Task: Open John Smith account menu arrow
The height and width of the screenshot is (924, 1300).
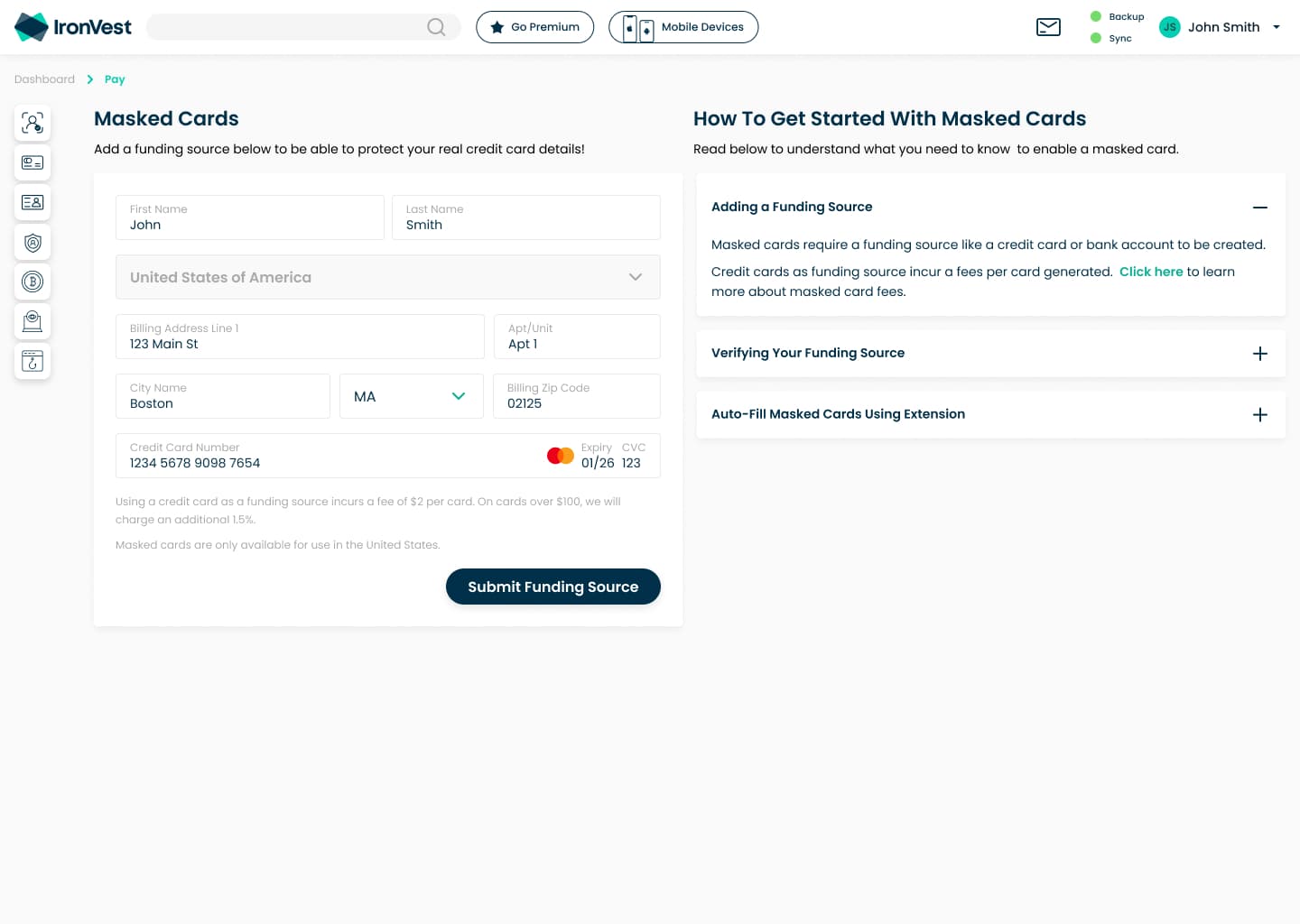Action: point(1277,27)
